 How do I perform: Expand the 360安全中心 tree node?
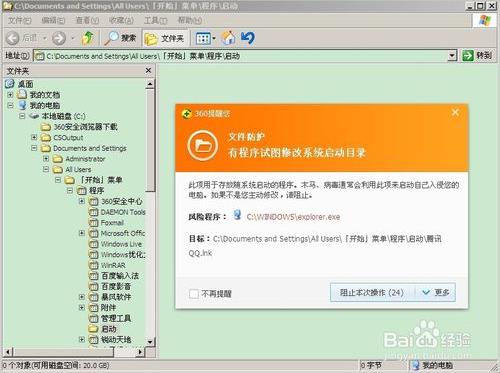tap(82, 201)
